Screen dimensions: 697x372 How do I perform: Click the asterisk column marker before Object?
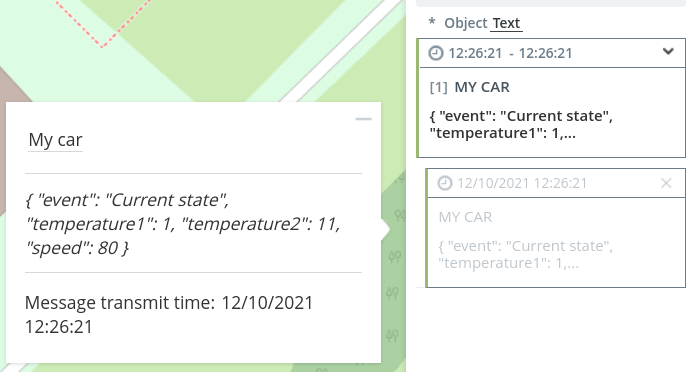pos(432,22)
